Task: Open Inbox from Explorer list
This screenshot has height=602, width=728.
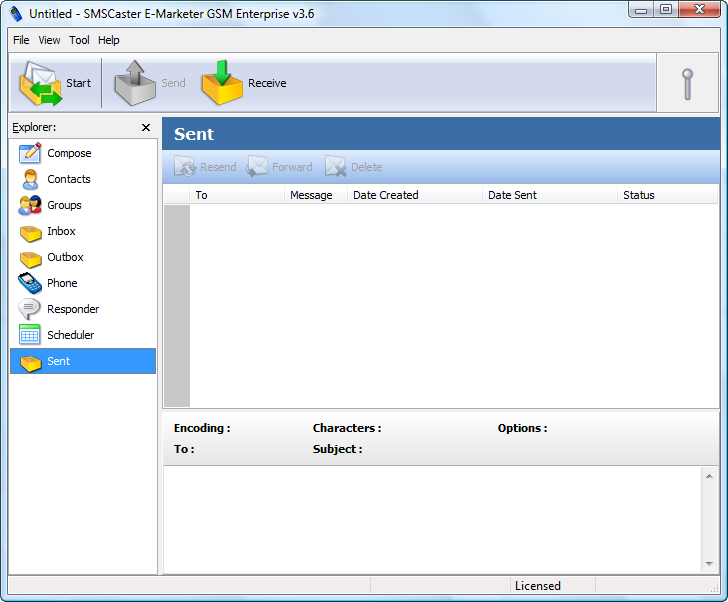Action: click(83, 231)
